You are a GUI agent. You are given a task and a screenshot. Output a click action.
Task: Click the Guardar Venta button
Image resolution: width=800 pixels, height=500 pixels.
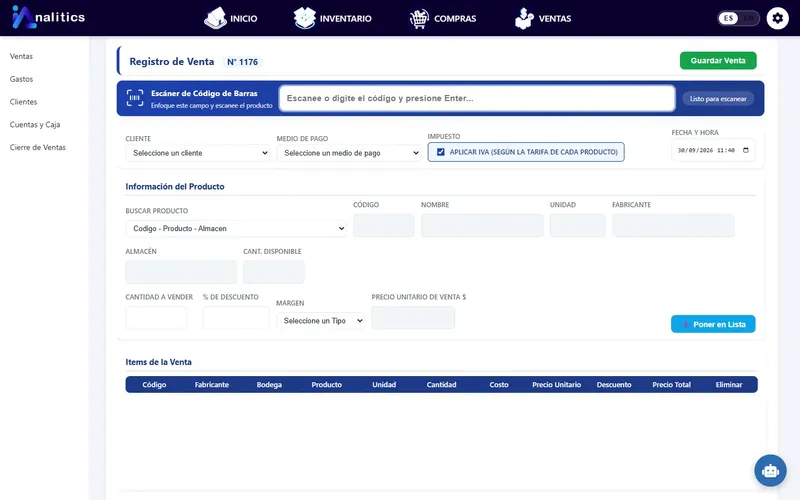coord(718,61)
